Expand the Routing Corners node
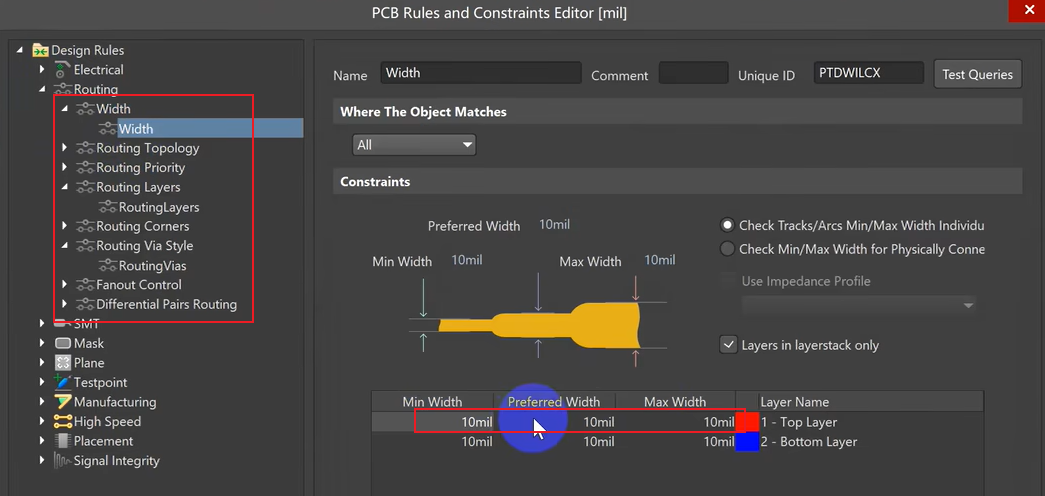 65,226
